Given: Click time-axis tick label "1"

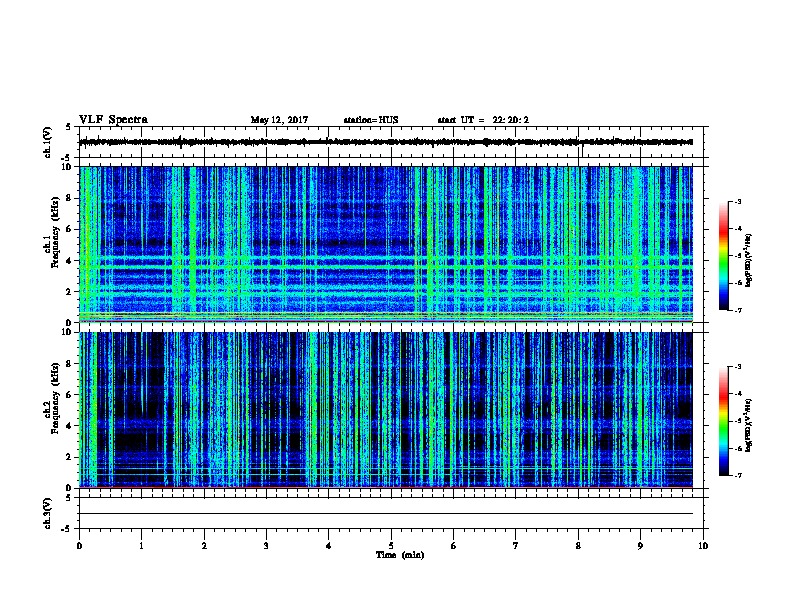Looking at the screenshot, I should click(x=141, y=545).
